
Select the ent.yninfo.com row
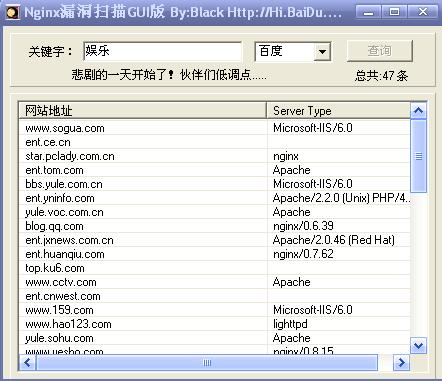point(215,198)
